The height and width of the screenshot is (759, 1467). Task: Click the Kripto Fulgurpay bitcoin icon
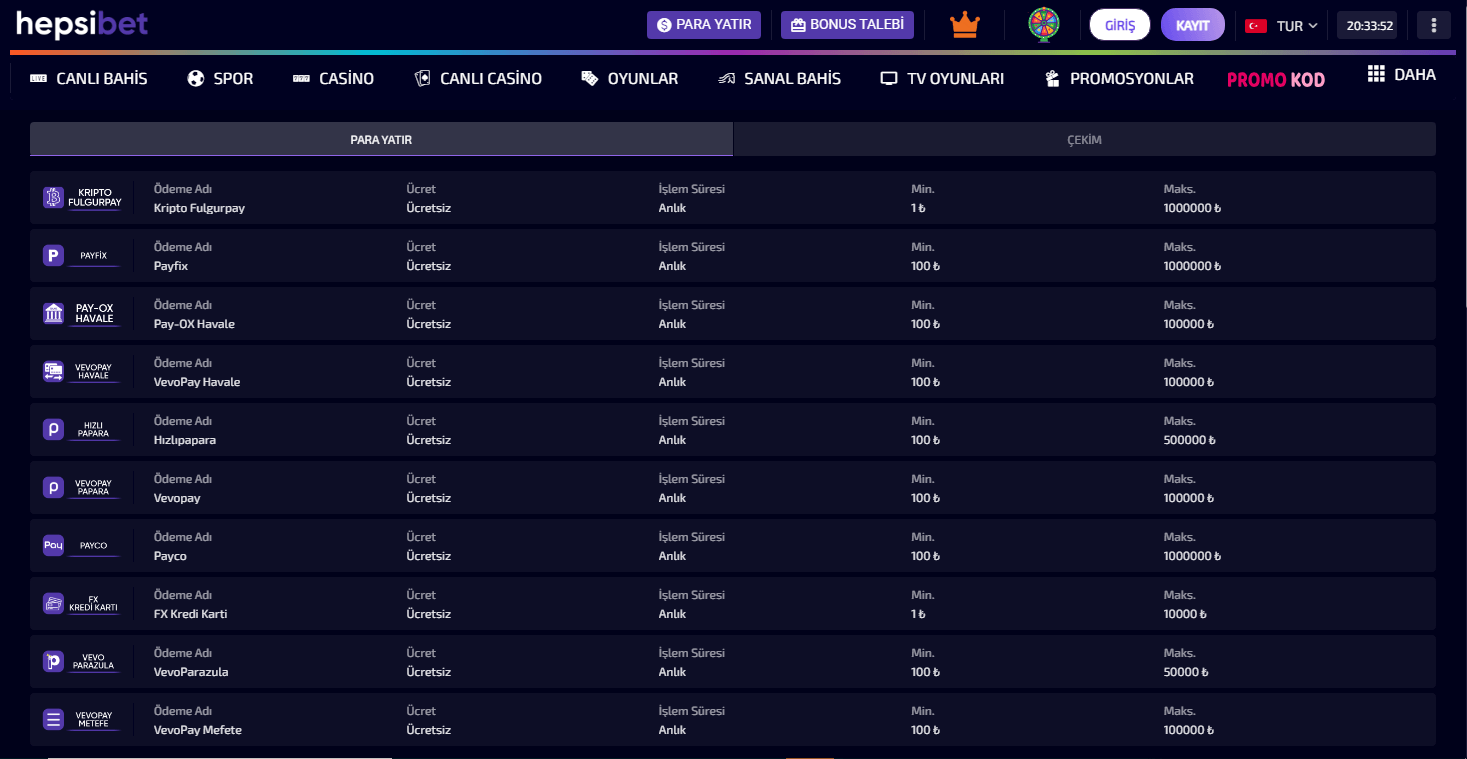tap(53, 198)
